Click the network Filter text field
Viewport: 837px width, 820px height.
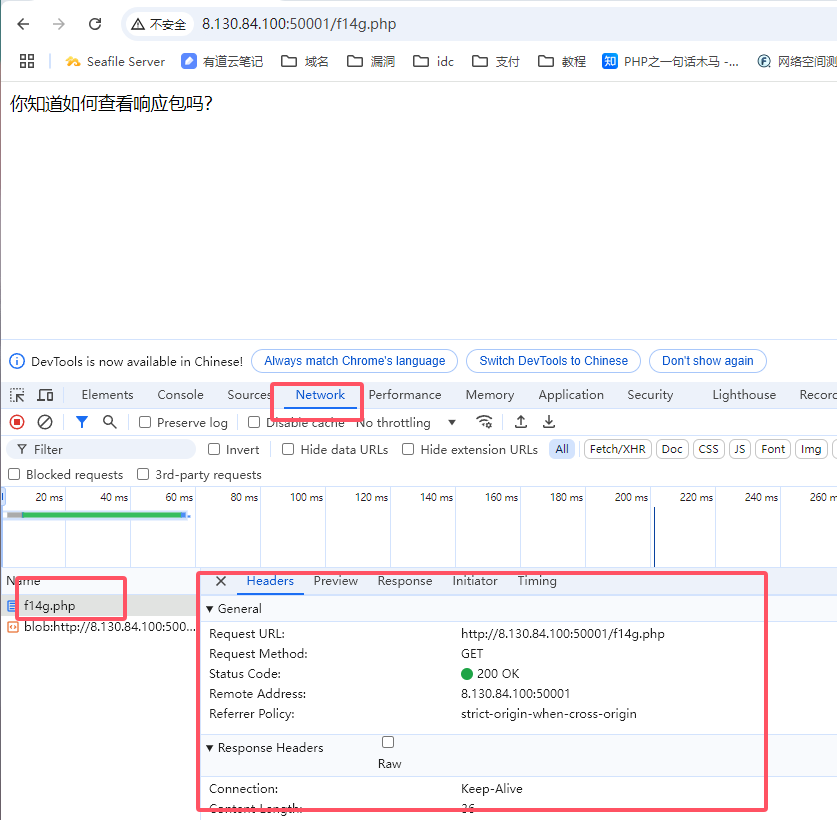[110, 449]
